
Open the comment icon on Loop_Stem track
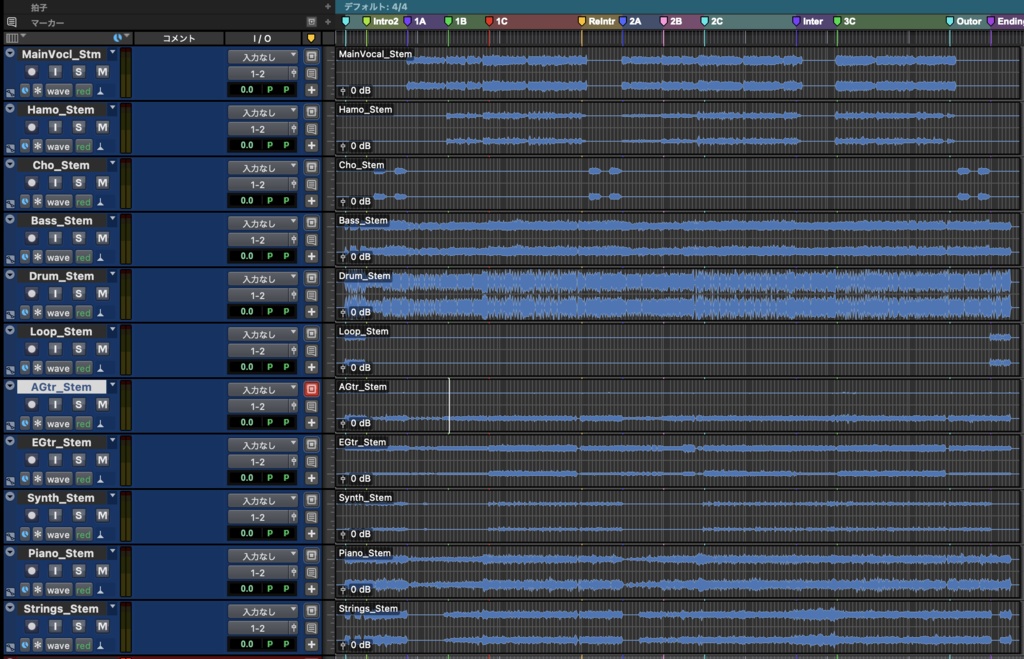[312, 351]
